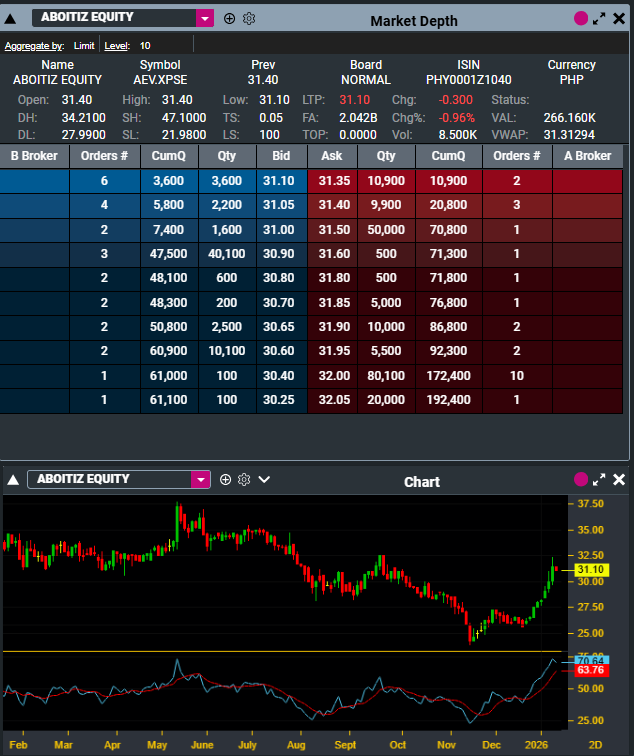Add symbol via plus icon in Chart
Screen dimensions: 634x756
coord(225,479)
